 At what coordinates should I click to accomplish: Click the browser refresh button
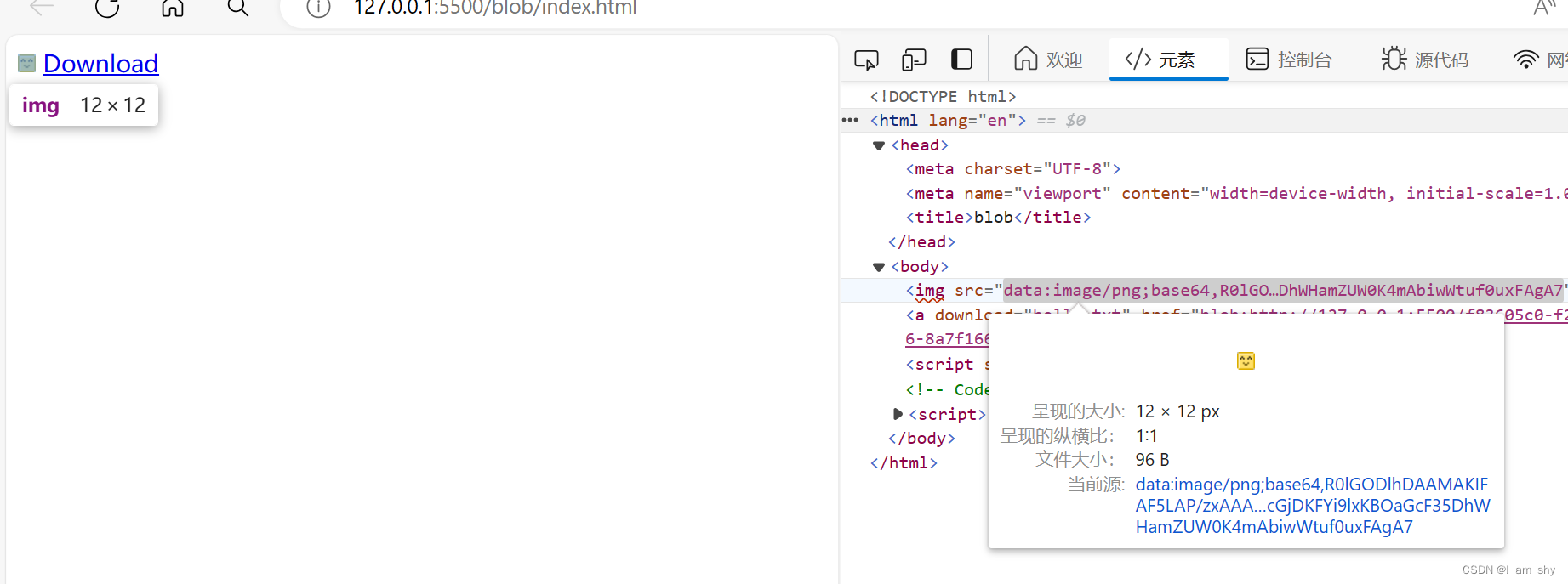point(107,8)
